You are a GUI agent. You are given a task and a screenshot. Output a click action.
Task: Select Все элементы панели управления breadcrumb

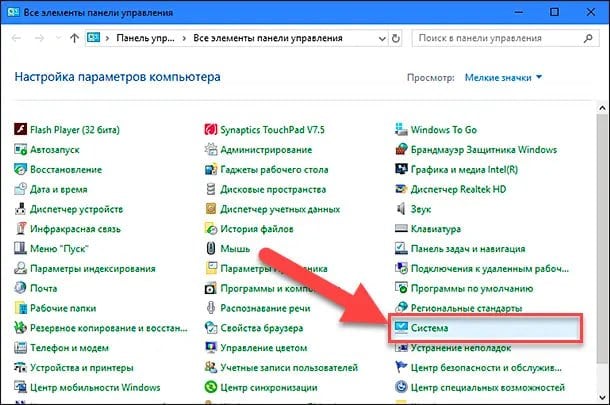[268, 38]
